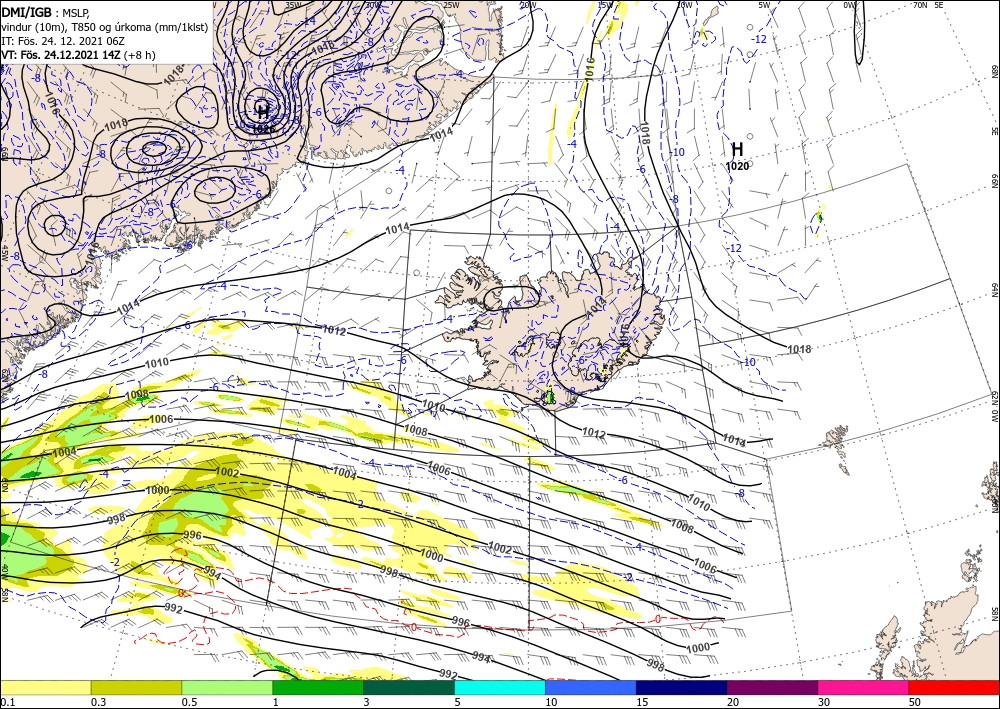
Task: Click the 'IT: Fös. 24. 12. 2021 06Z' line
Action: [62, 41]
